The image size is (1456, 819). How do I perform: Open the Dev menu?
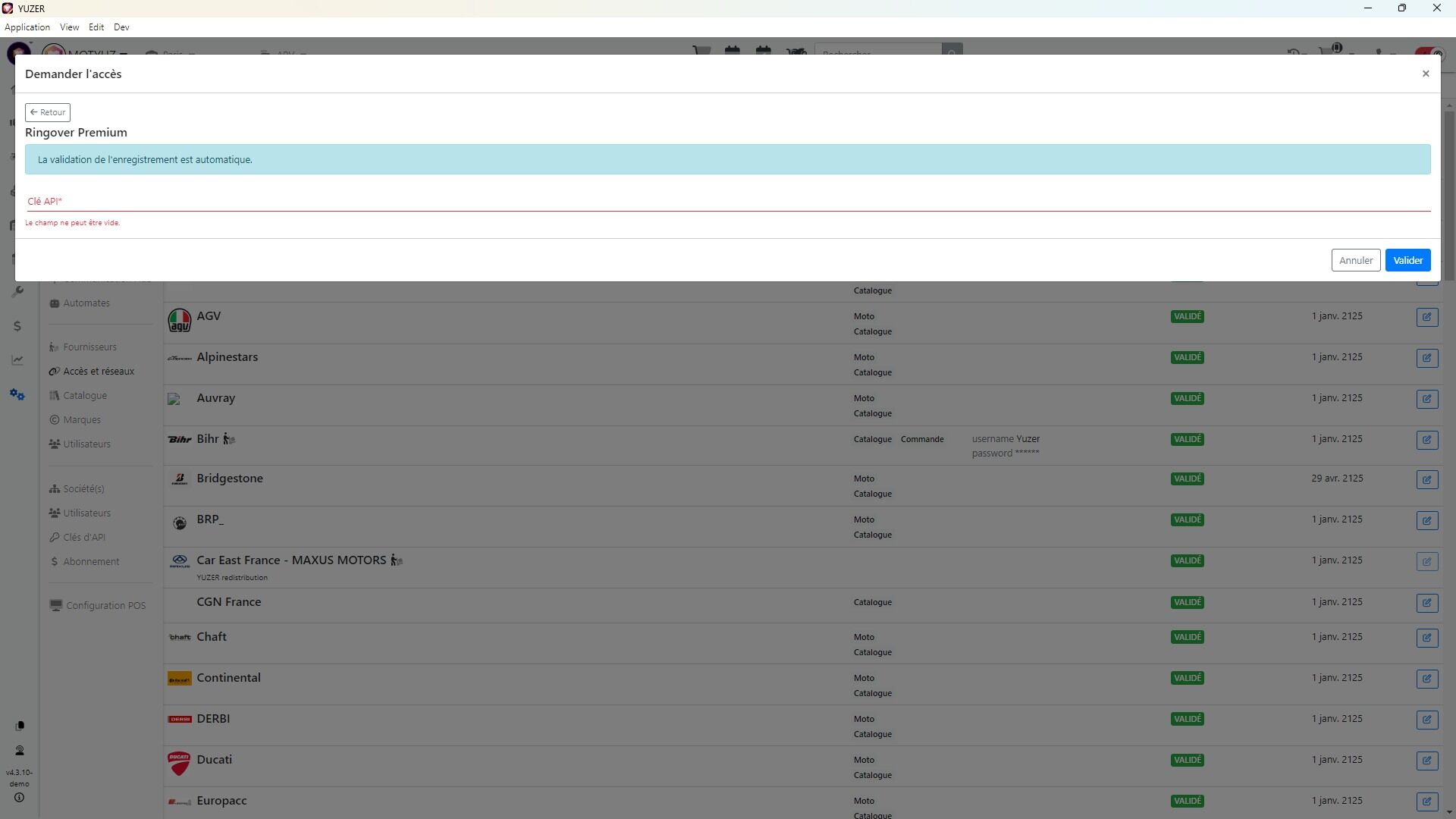[x=121, y=27]
